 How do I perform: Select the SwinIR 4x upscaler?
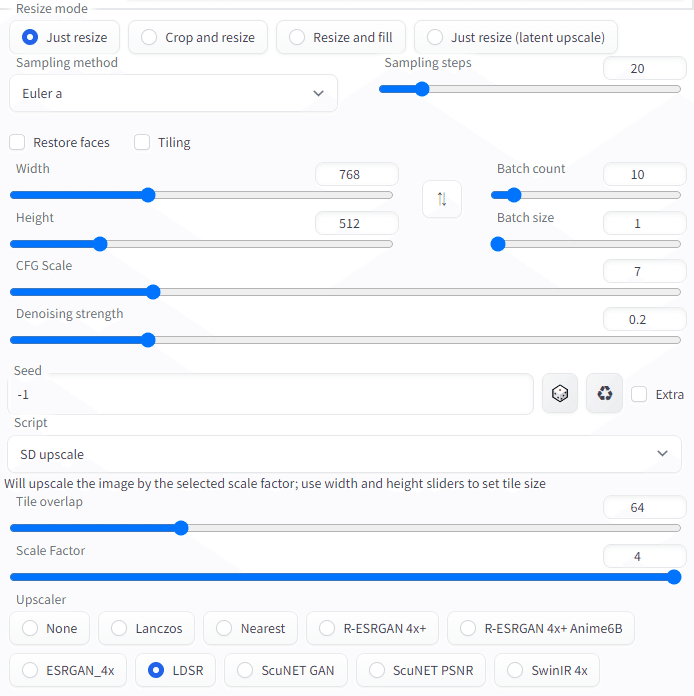tap(547, 670)
